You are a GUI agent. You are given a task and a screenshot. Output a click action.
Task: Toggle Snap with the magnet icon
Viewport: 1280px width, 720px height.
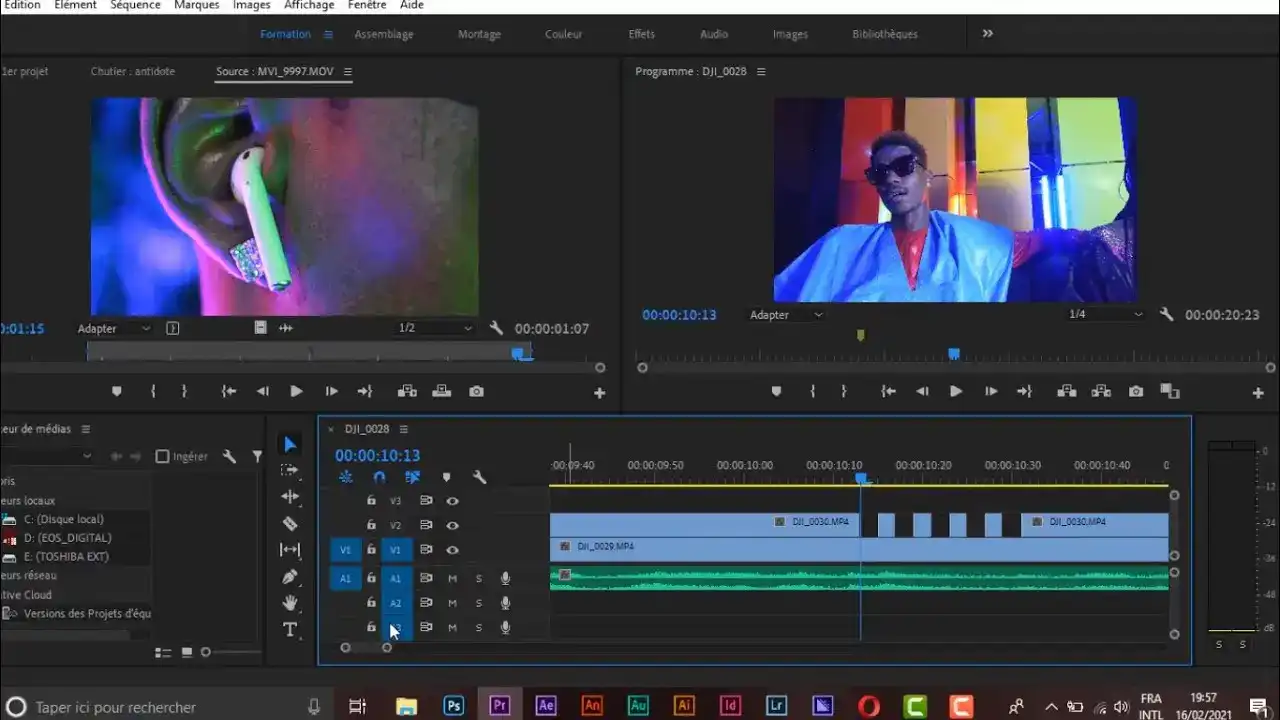(379, 477)
